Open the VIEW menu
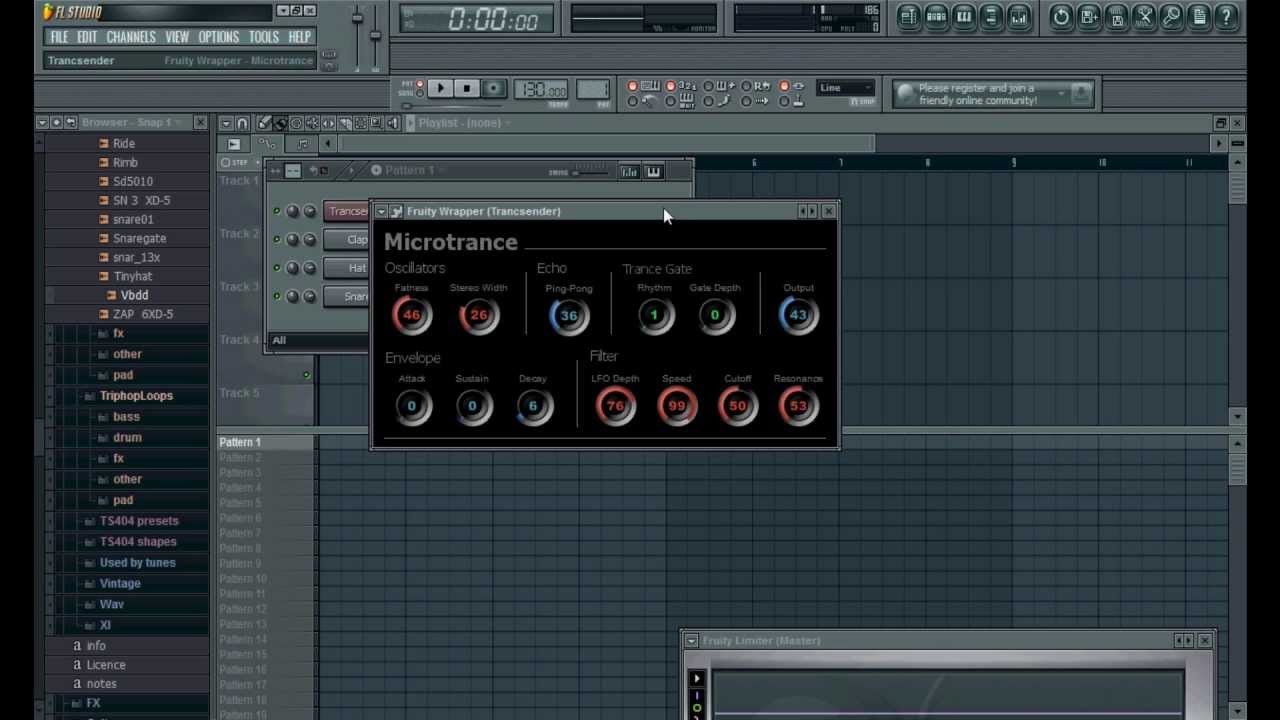Viewport: 1280px width, 720px height. (177, 37)
